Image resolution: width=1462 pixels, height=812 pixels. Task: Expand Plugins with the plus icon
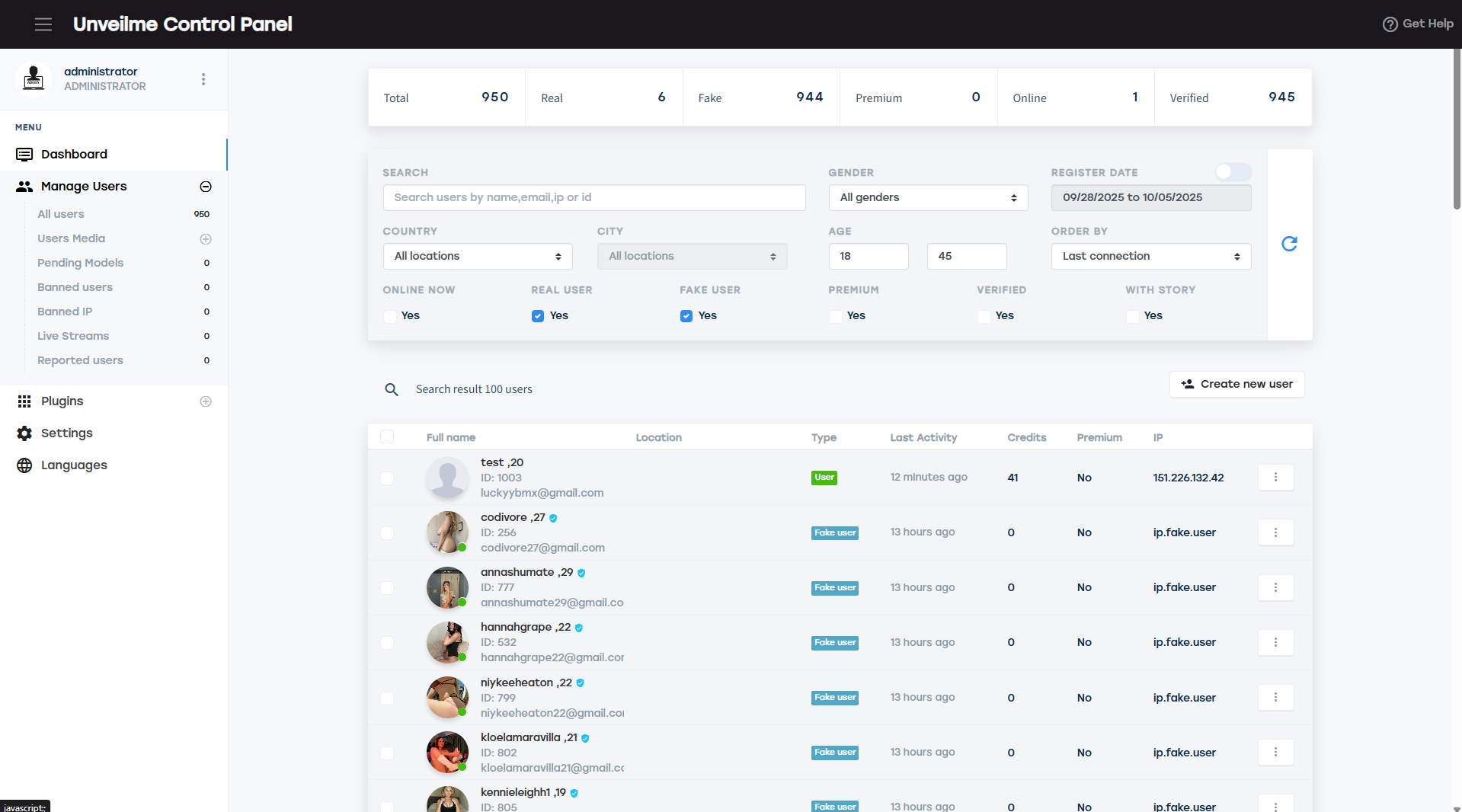pyautogui.click(x=206, y=401)
